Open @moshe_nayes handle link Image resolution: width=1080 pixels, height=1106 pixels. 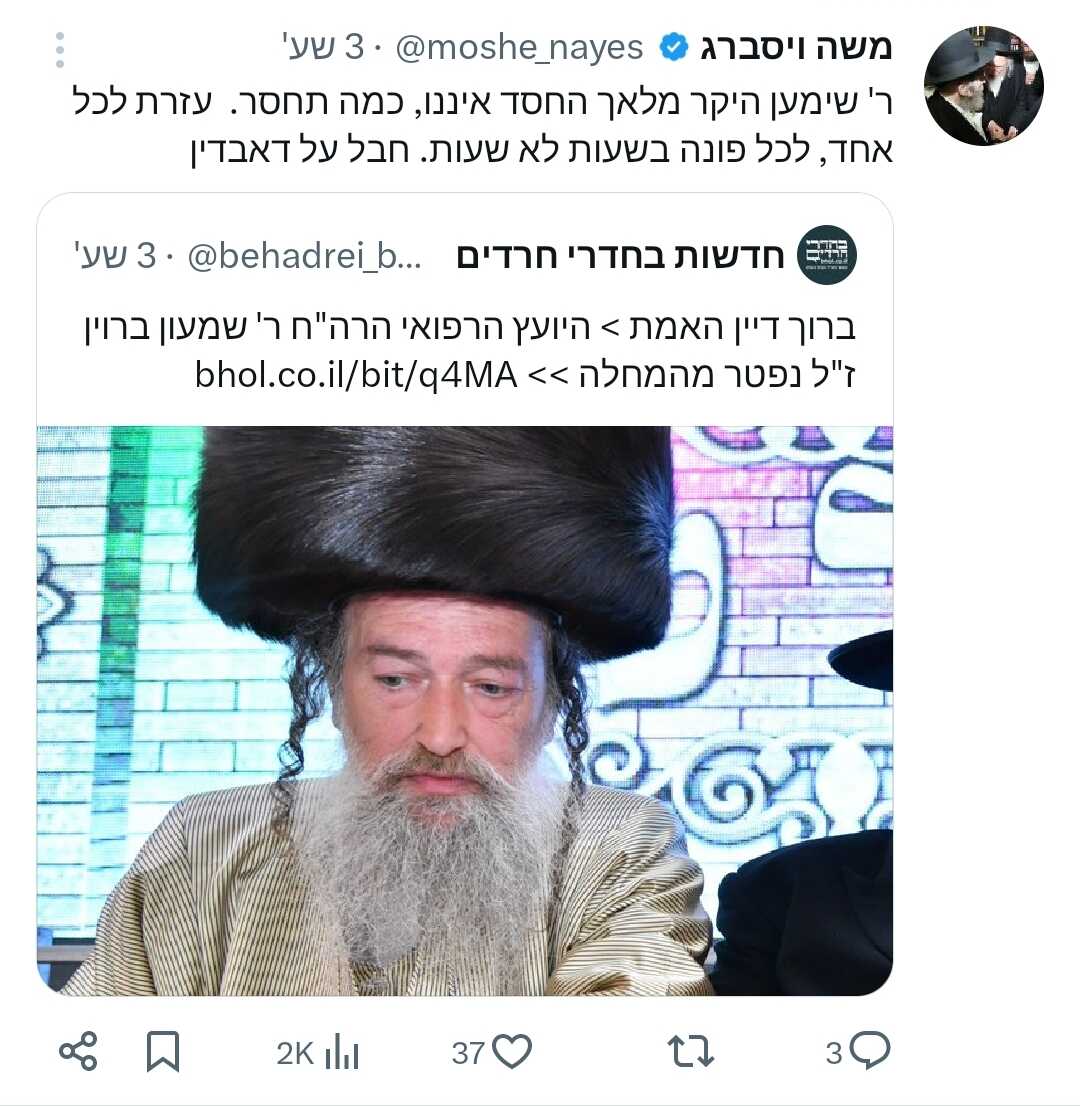pos(519,48)
